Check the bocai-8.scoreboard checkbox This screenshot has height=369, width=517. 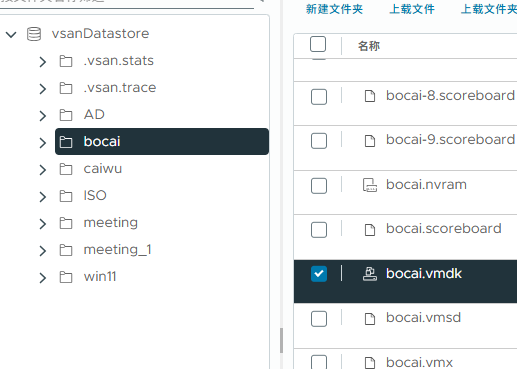click(319, 97)
